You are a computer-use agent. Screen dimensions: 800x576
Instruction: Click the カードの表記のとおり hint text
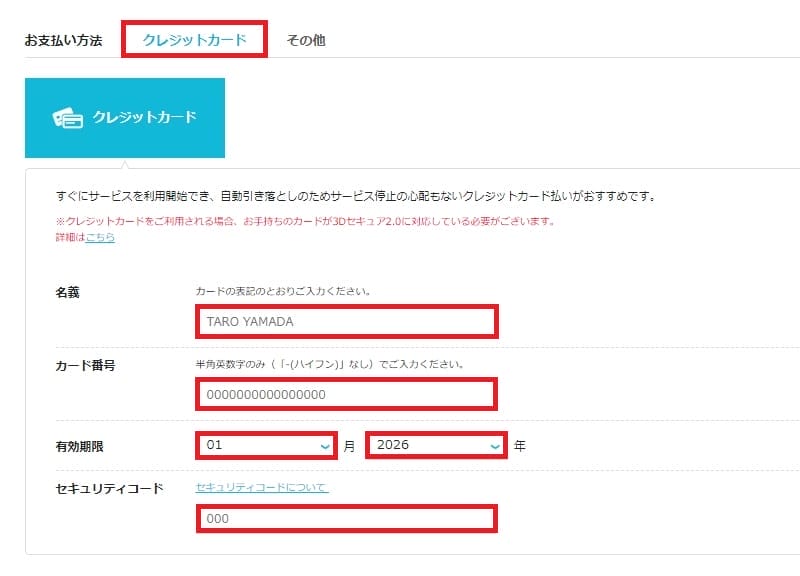click(283, 293)
